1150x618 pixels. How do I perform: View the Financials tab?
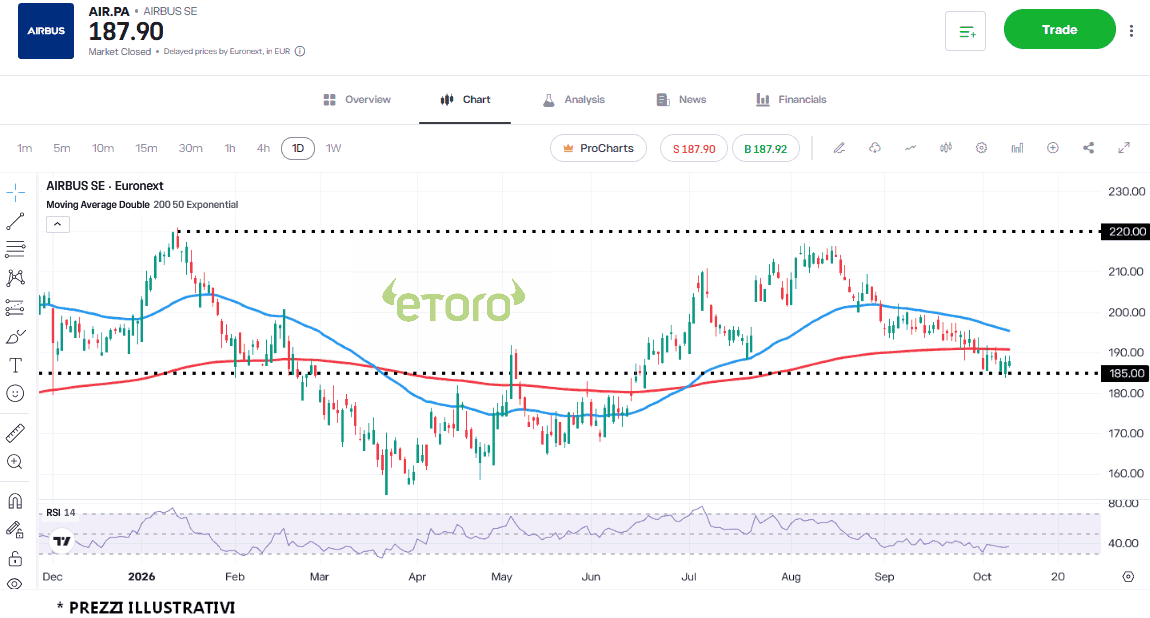coord(791,100)
